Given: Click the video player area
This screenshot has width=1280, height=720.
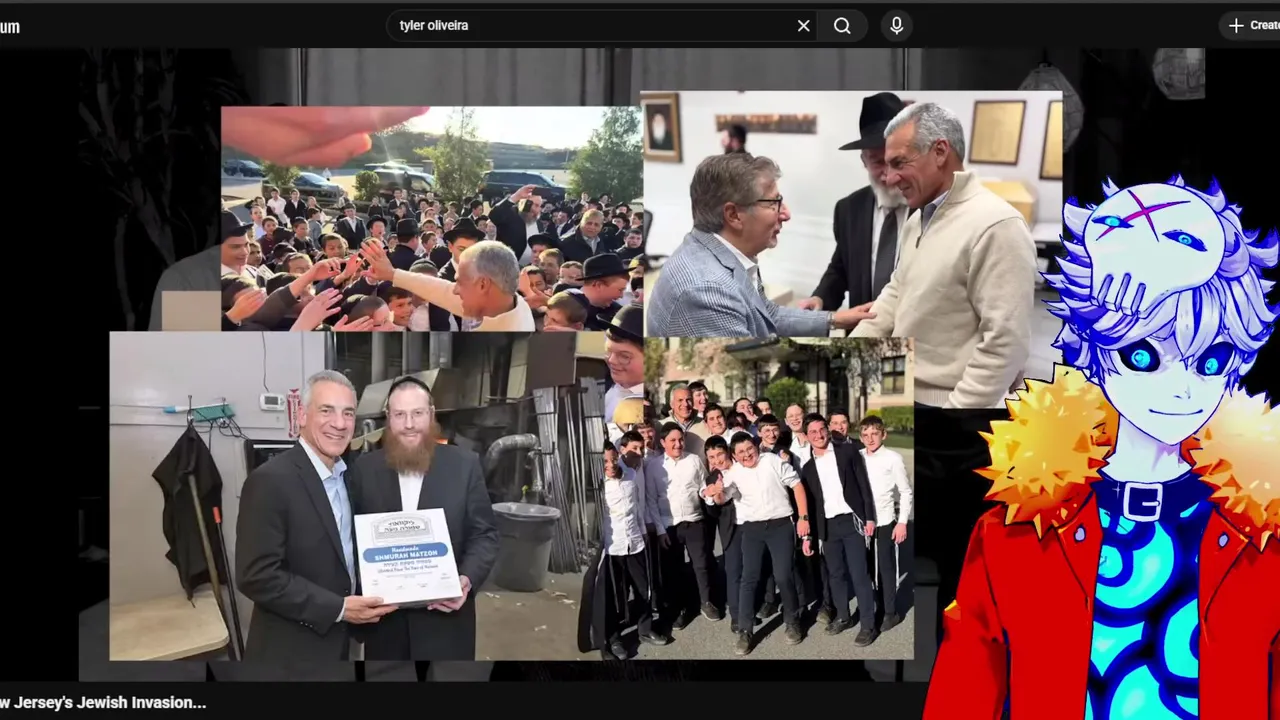Looking at the screenshot, I should coord(640,365).
